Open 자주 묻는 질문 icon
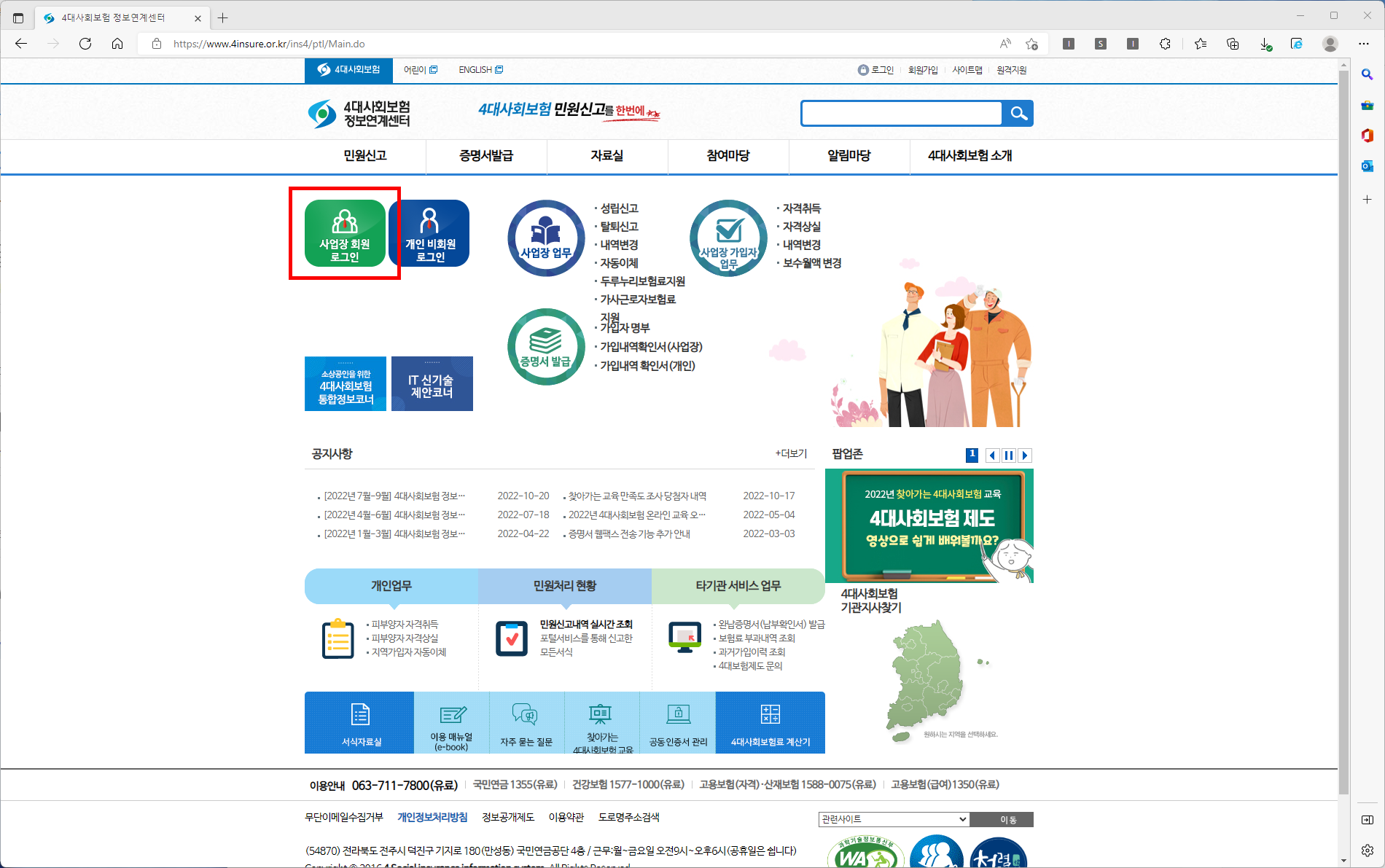 (x=526, y=723)
